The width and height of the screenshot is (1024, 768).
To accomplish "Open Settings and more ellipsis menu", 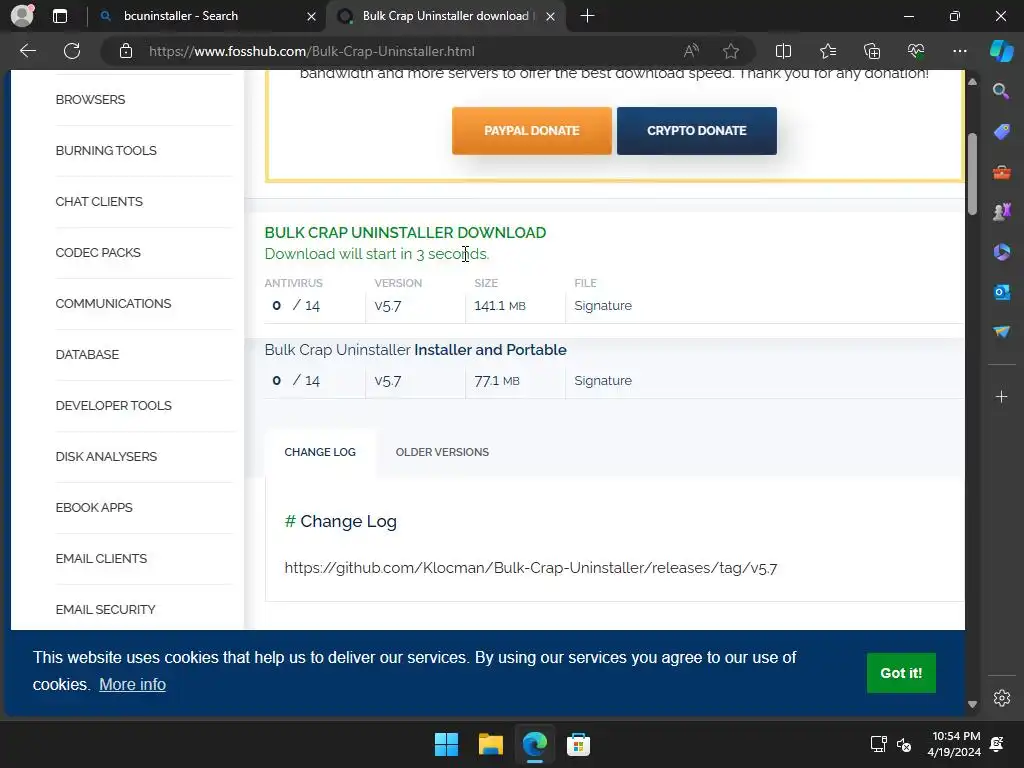I will click(959, 51).
